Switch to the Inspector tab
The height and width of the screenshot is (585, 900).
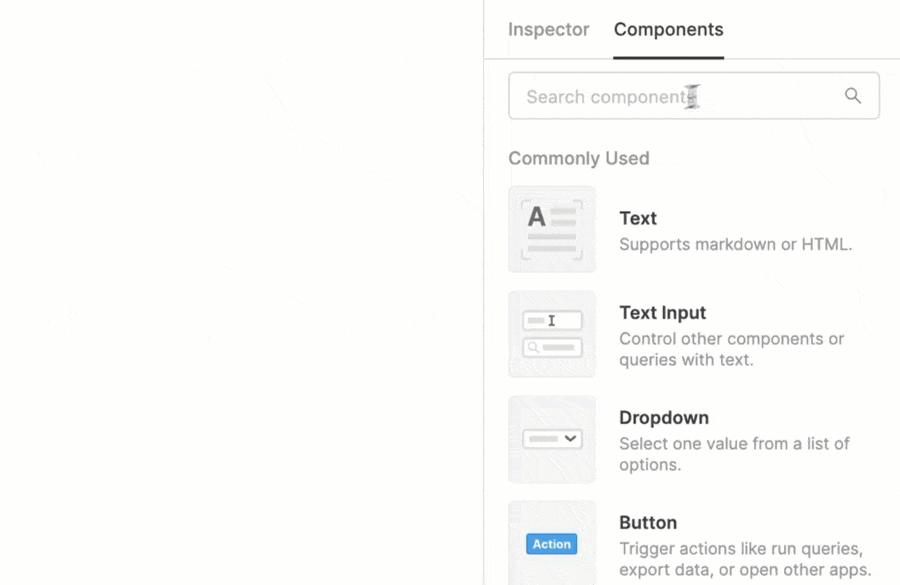point(548,30)
